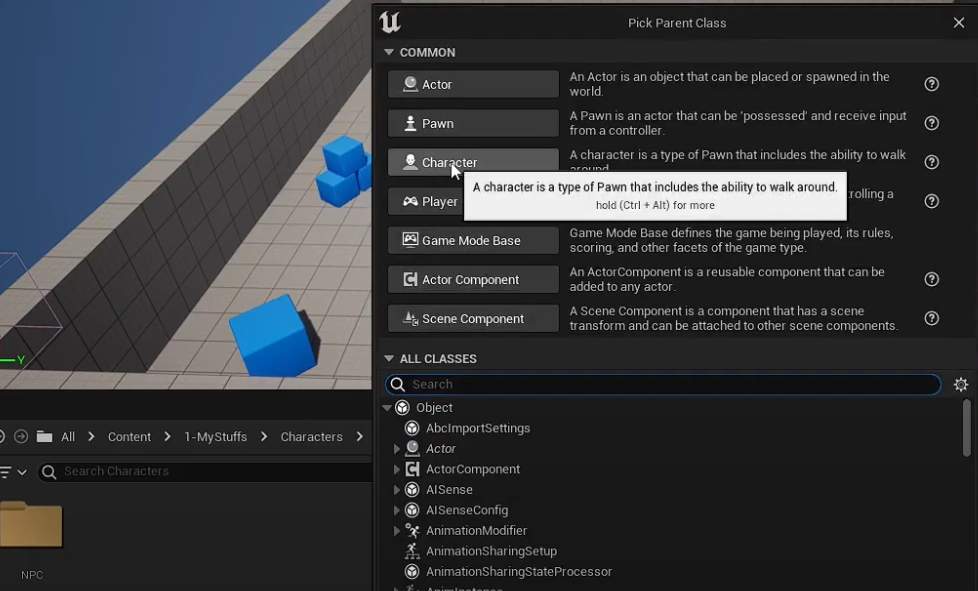Navigate to Content folder breadcrumb
The width and height of the screenshot is (978, 591).
click(x=129, y=437)
